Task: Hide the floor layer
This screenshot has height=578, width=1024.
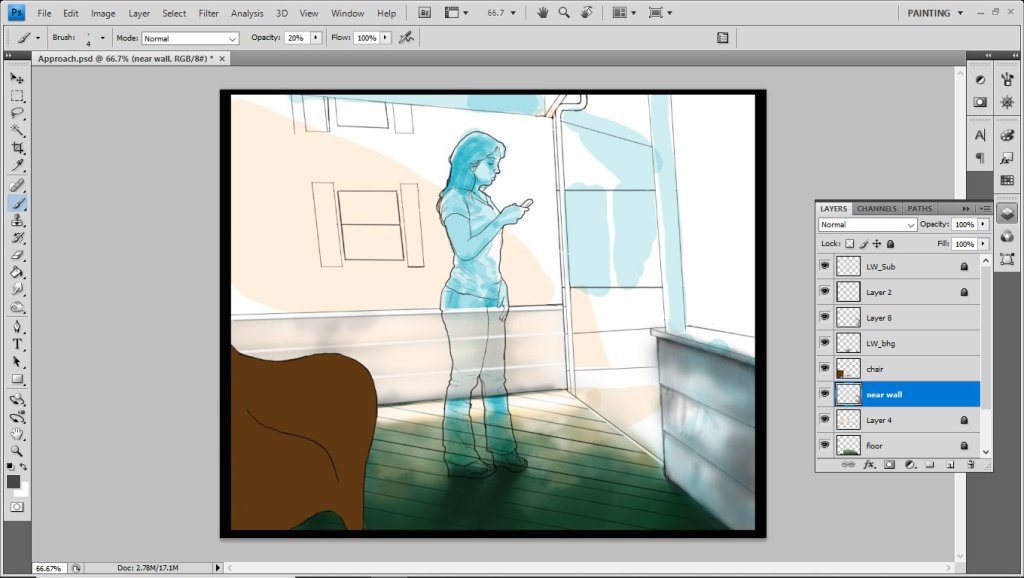Action: click(824, 445)
